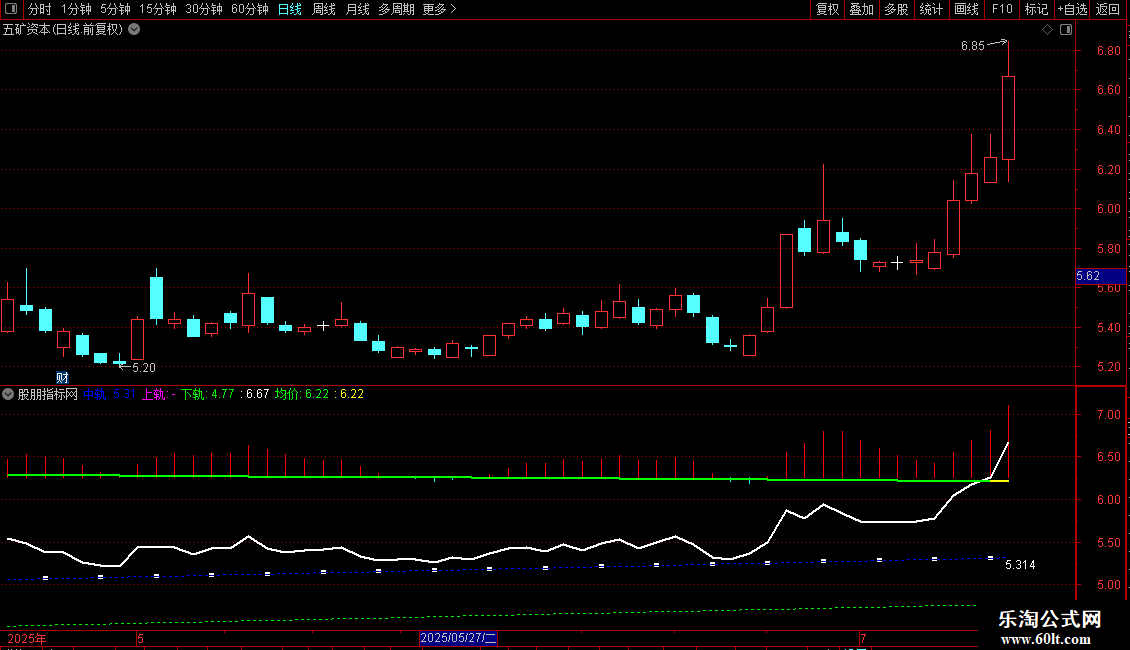Screen dimensions: 1130x650
Task: Click the diamond icon in the chart corner
Action: pyautogui.click(x=1048, y=30)
